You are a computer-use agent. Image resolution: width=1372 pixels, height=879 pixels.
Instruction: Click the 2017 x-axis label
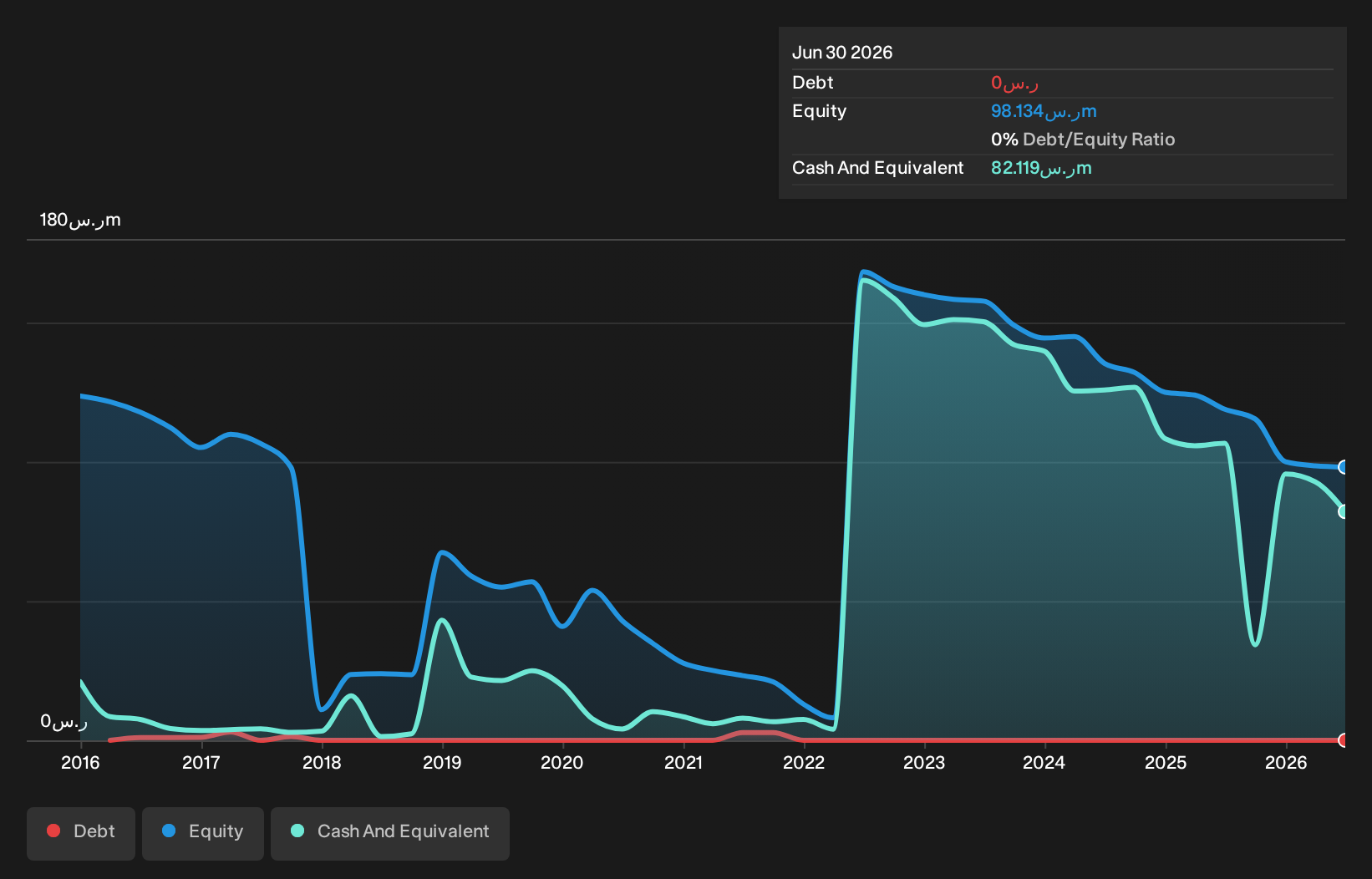201,762
